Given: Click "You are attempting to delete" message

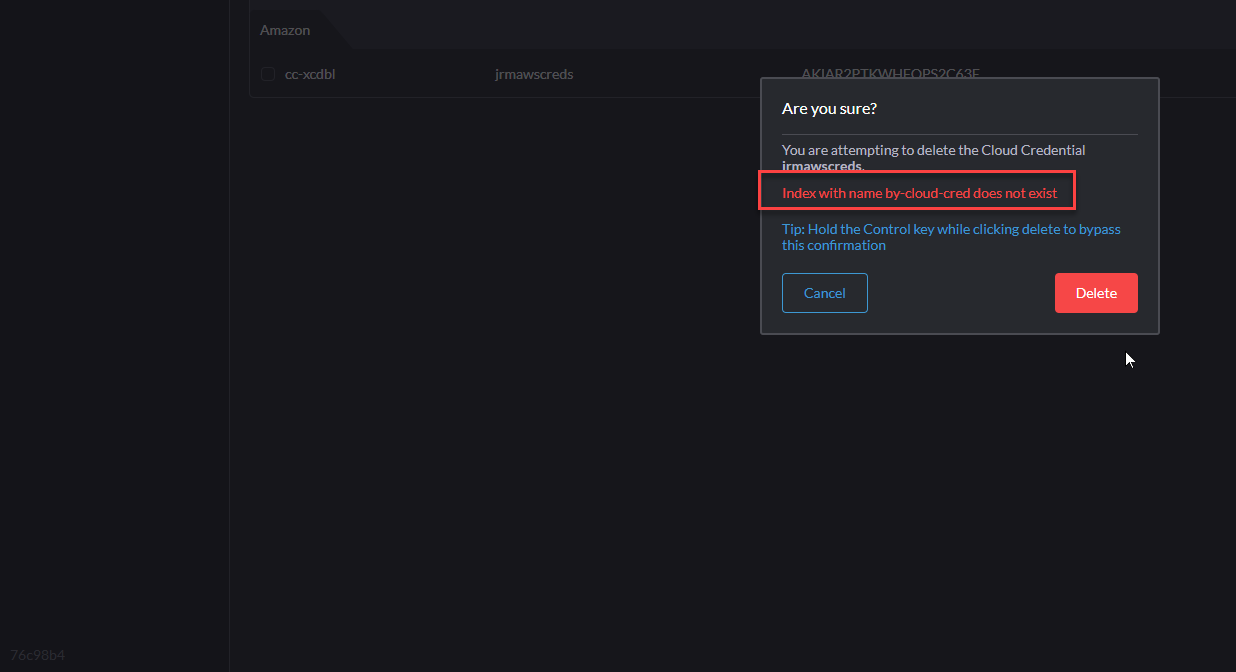Looking at the screenshot, I should pyautogui.click(x=932, y=150).
